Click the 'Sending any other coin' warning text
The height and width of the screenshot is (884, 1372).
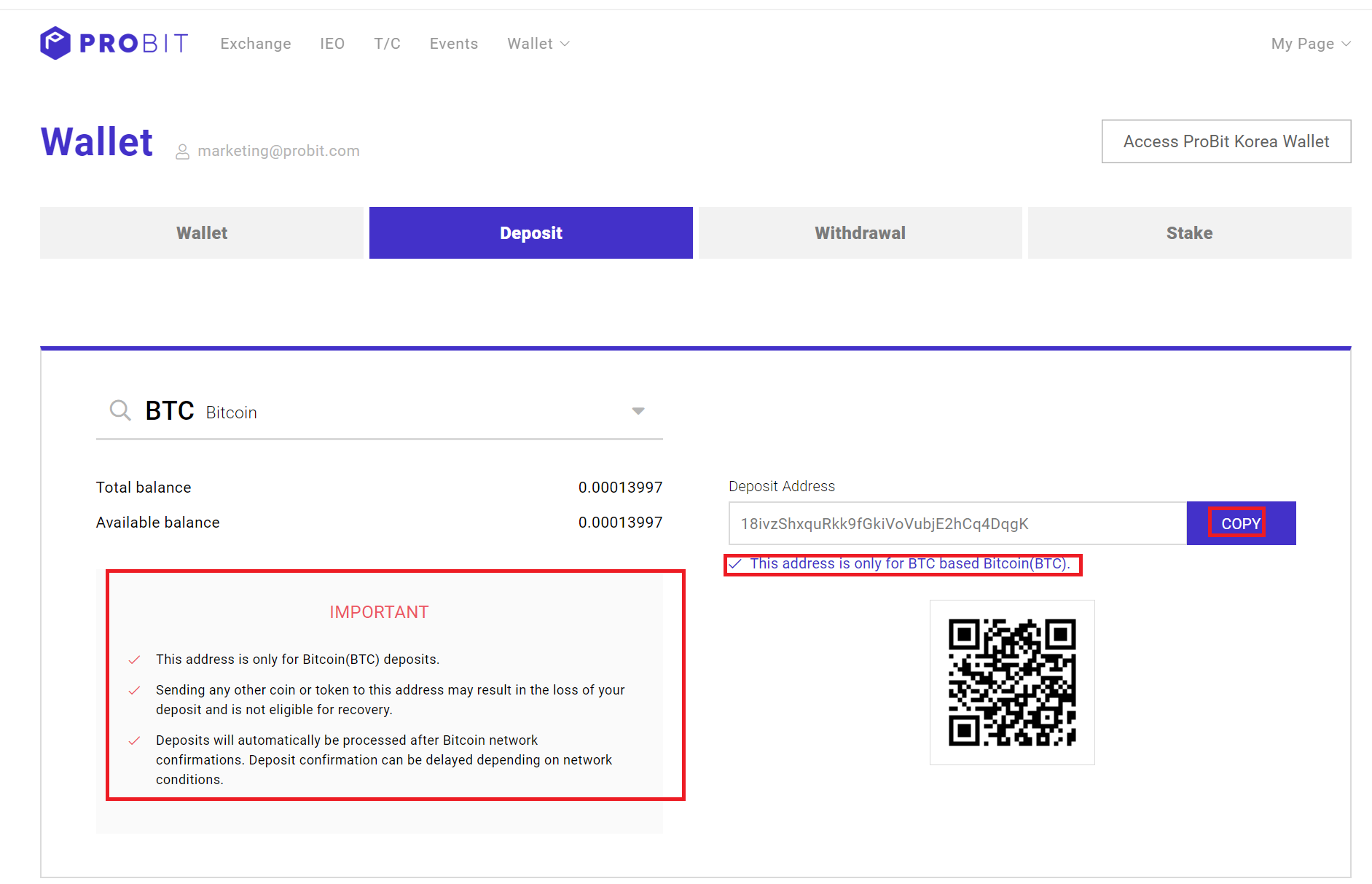pyautogui.click(x=391, y=700)
